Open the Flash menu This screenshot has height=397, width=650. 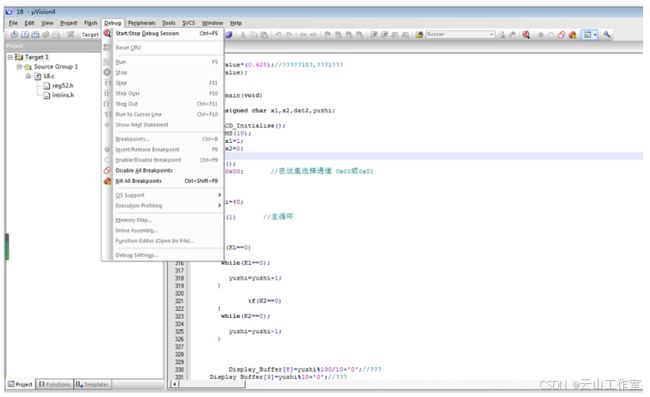pos(90,23)
